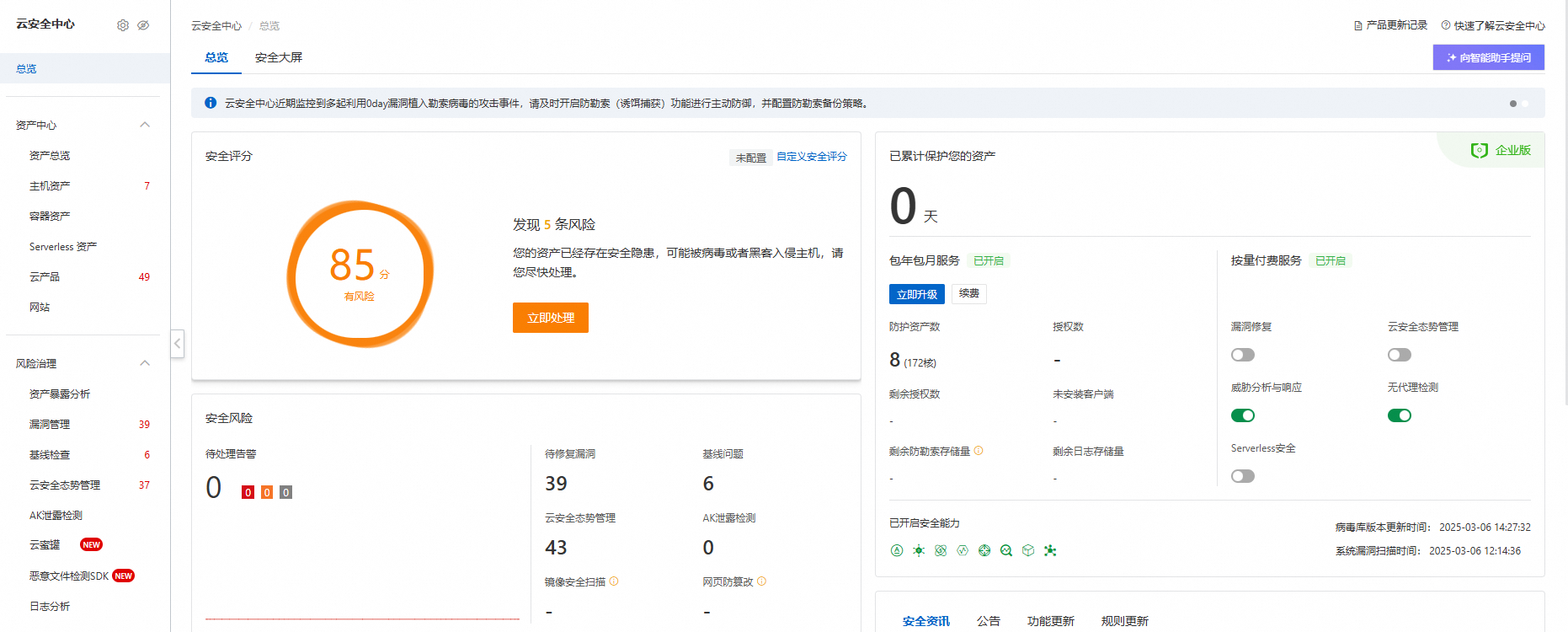Collapse the sidebar with the edge arrow handle
Viewport: 1568px width, 632px height.
tap(177, 343)
